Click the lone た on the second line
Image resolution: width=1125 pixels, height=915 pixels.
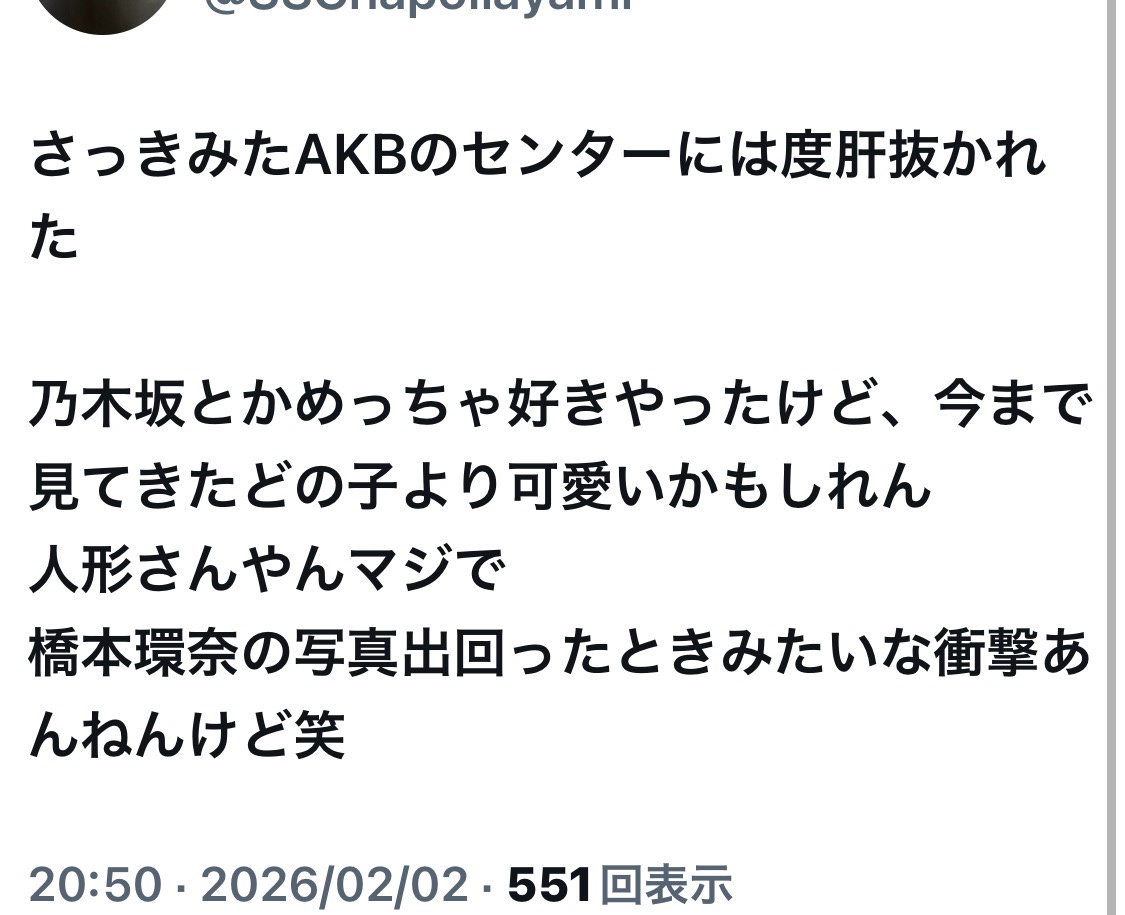click(x=54, y=238)
